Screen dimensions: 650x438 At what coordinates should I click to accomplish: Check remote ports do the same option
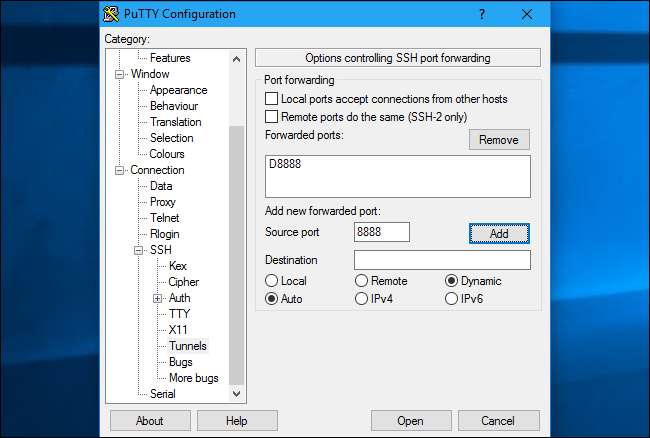[271, 117]
